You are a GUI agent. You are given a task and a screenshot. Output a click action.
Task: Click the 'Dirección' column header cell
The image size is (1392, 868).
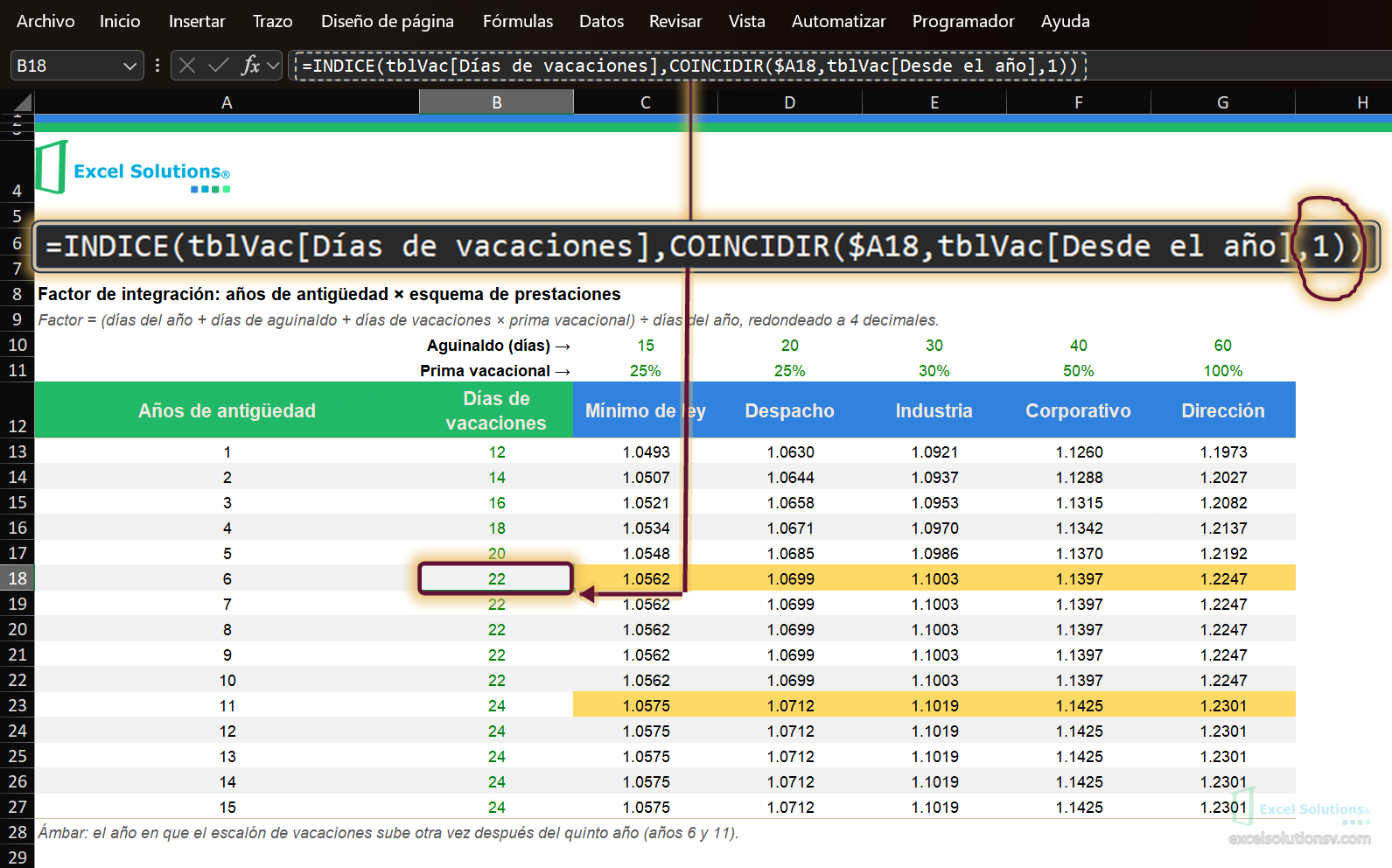tap(1222, 410)
